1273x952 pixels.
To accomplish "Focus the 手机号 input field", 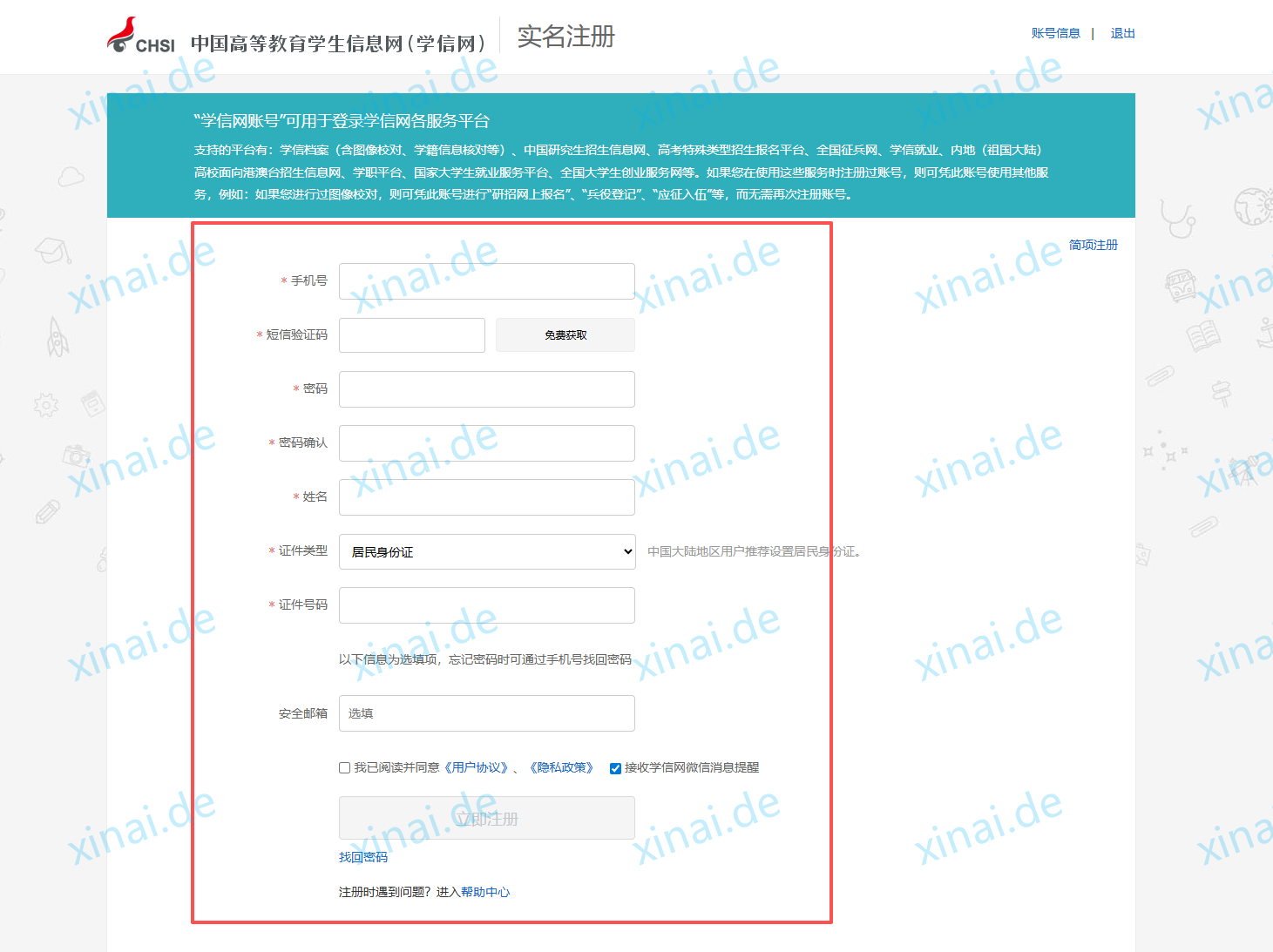I will (486, 281).
